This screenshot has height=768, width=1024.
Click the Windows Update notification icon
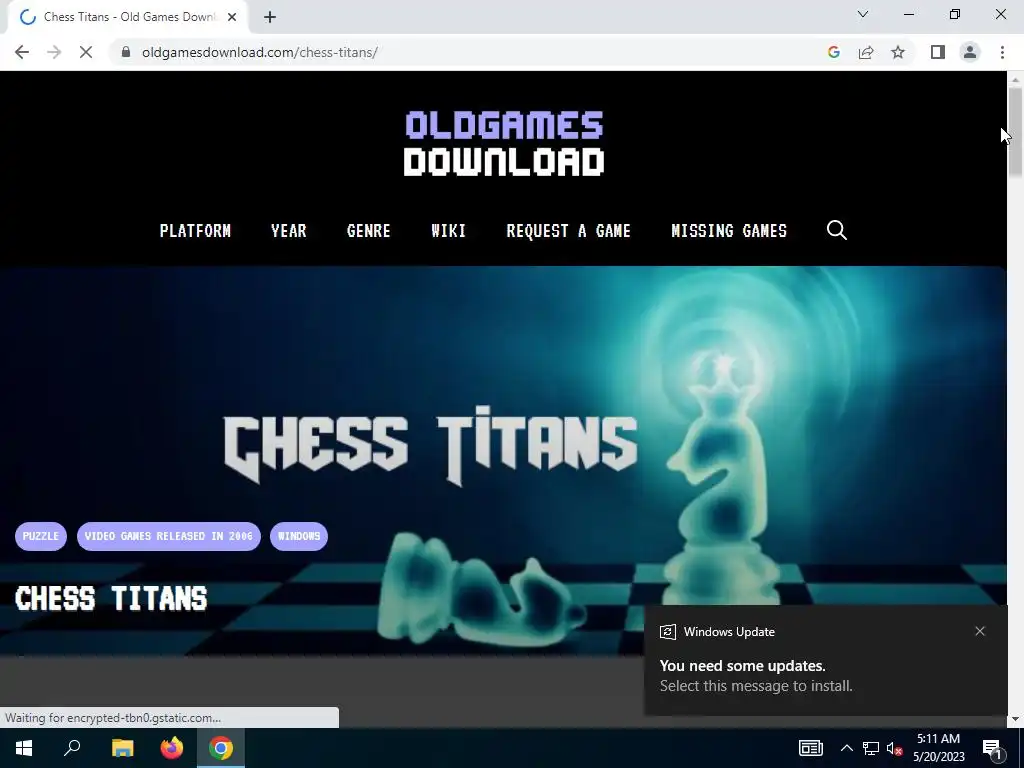(x=667, y=632)
